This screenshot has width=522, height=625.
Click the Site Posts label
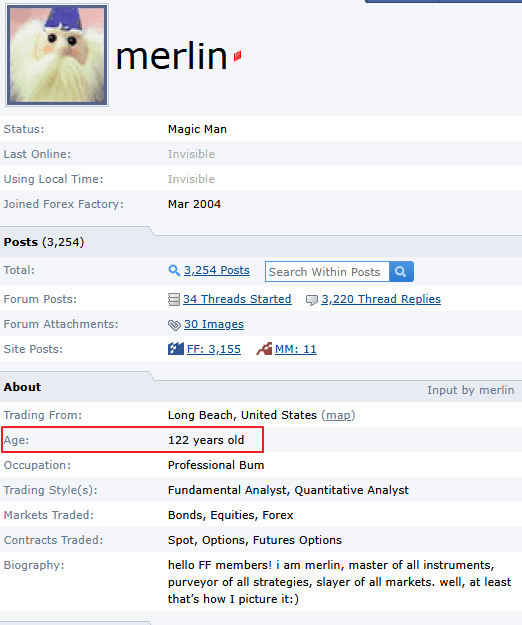click(x=33, y=349)
